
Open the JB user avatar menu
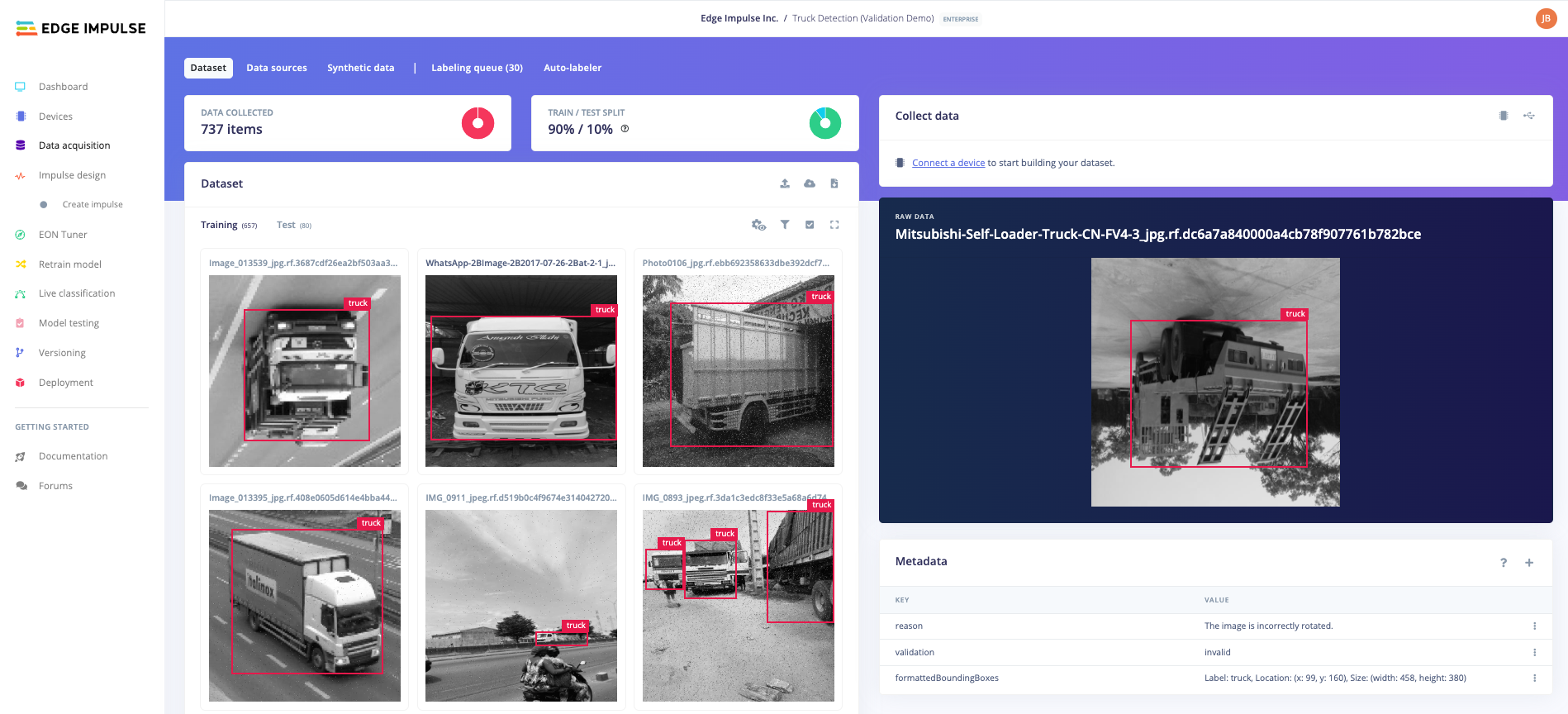(1546, 18)
